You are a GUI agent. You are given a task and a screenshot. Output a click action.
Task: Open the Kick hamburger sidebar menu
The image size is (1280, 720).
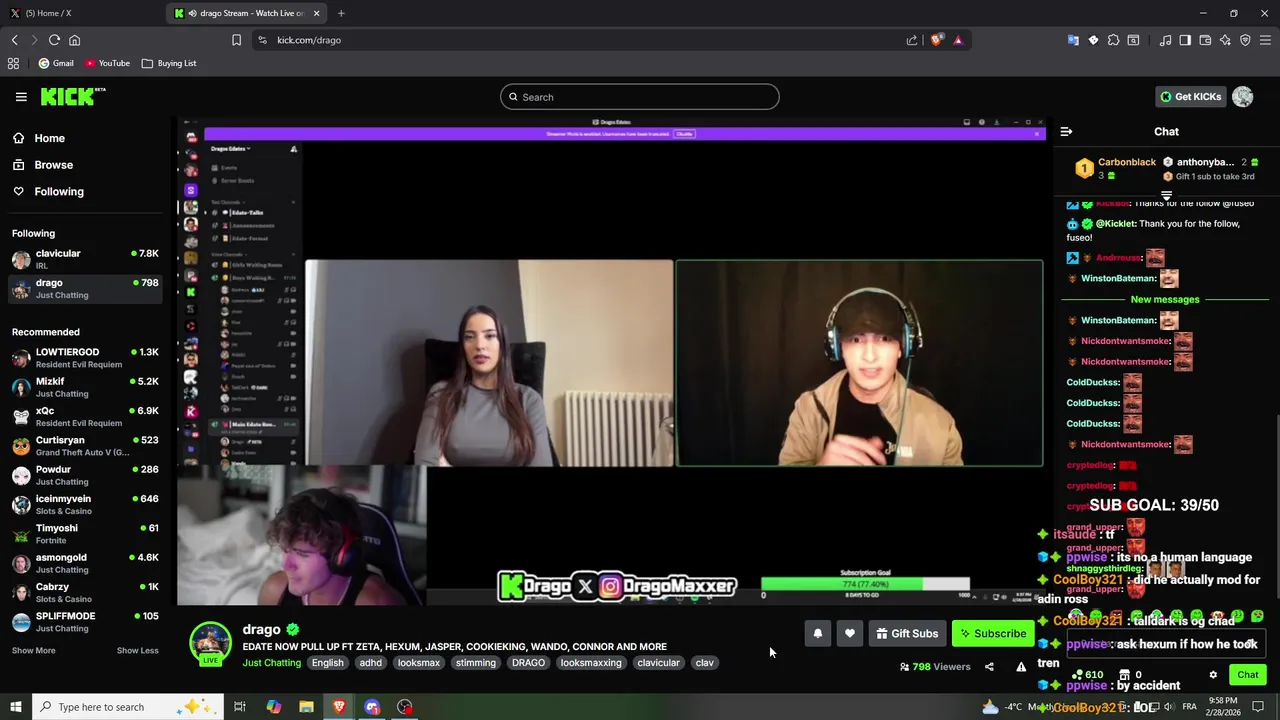point(21,97)
